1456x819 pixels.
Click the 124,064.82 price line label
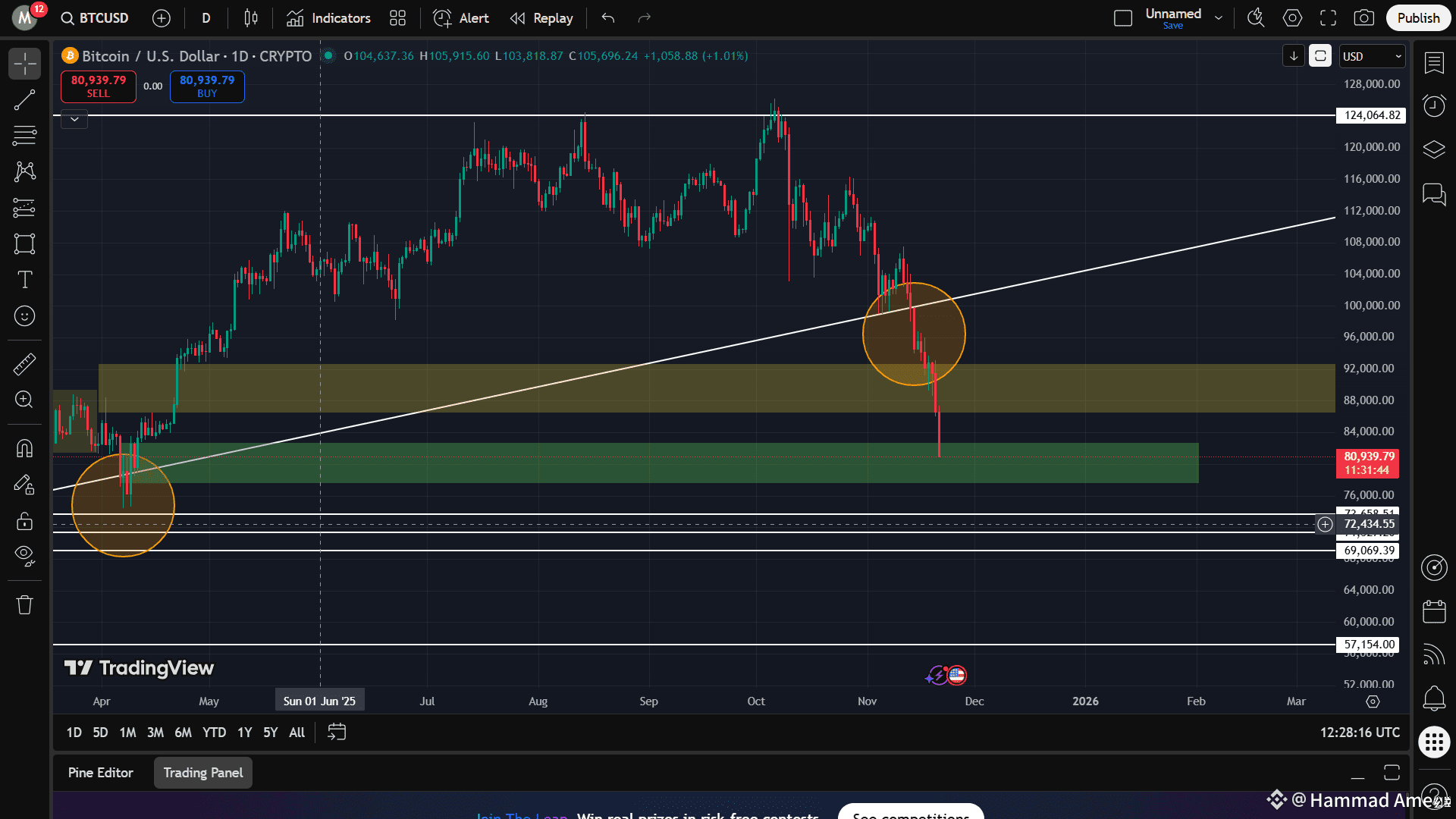[1373, 115]
